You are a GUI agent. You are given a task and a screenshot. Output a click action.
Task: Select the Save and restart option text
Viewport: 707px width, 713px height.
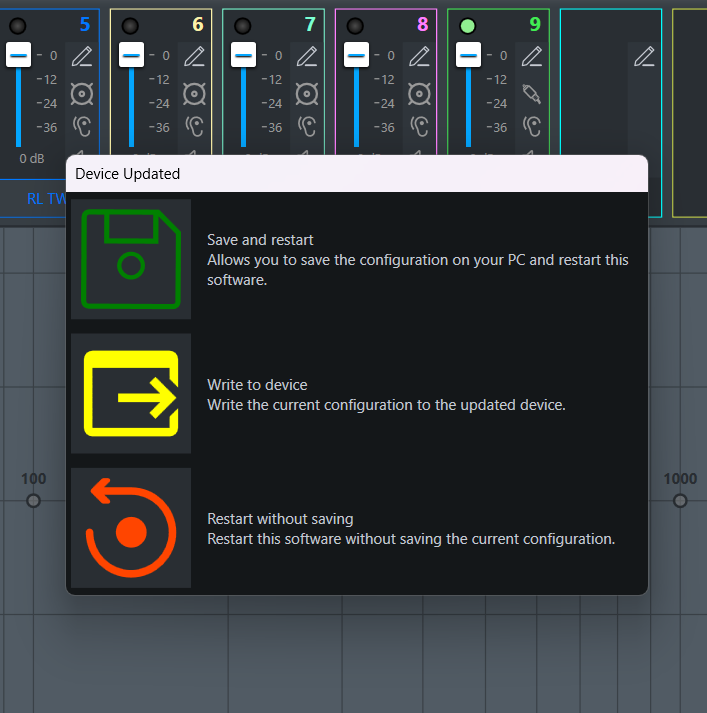260,240
